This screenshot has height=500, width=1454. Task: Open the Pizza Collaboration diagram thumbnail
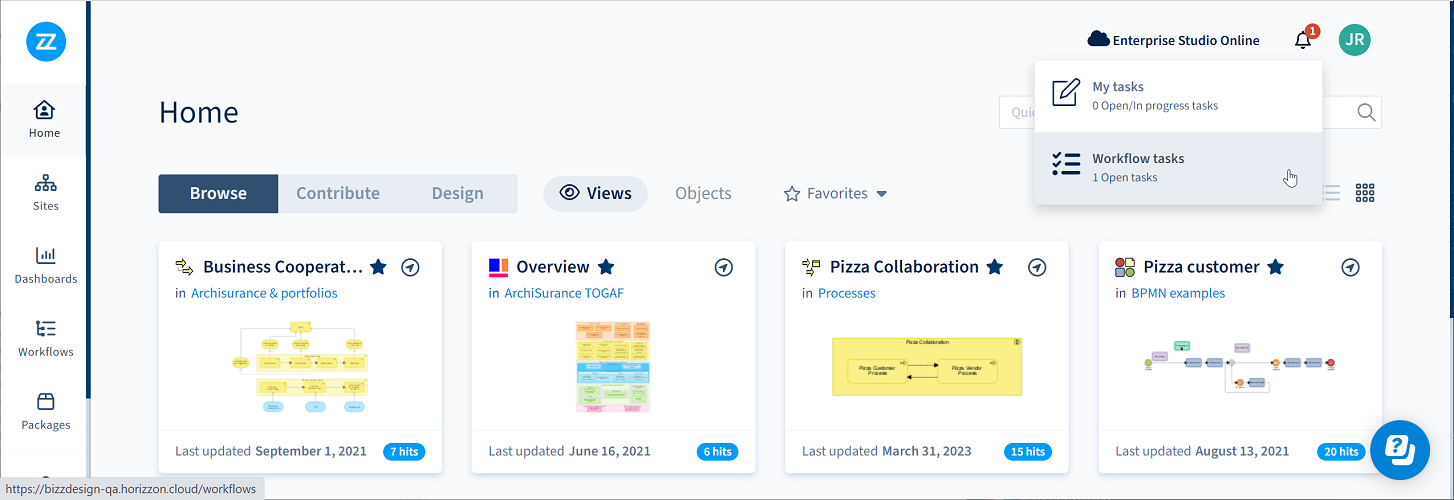click(x=927, y=366)
